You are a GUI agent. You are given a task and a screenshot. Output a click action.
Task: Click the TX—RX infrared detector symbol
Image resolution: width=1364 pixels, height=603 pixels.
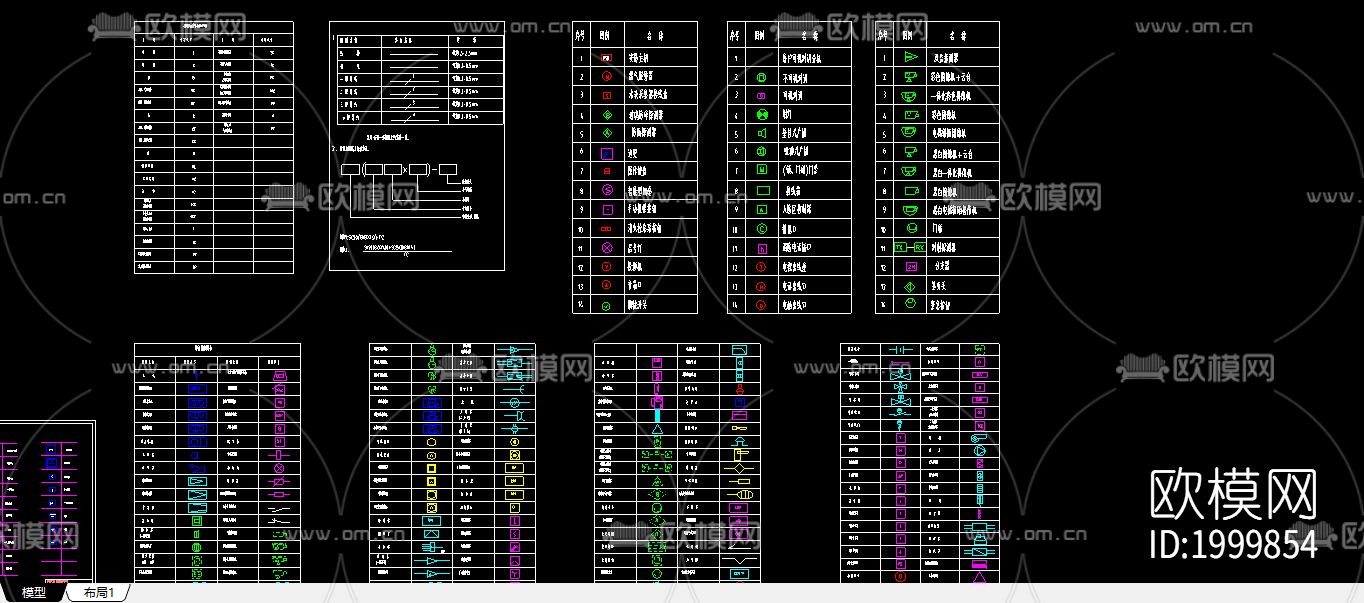point(910,246)
